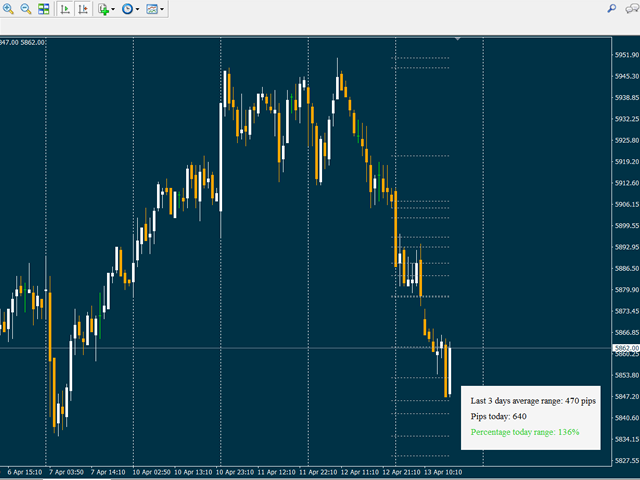This screenshot has width=640, height=480.
Task: Click the 5951.90 price scale label
Action: pos(626,55)
